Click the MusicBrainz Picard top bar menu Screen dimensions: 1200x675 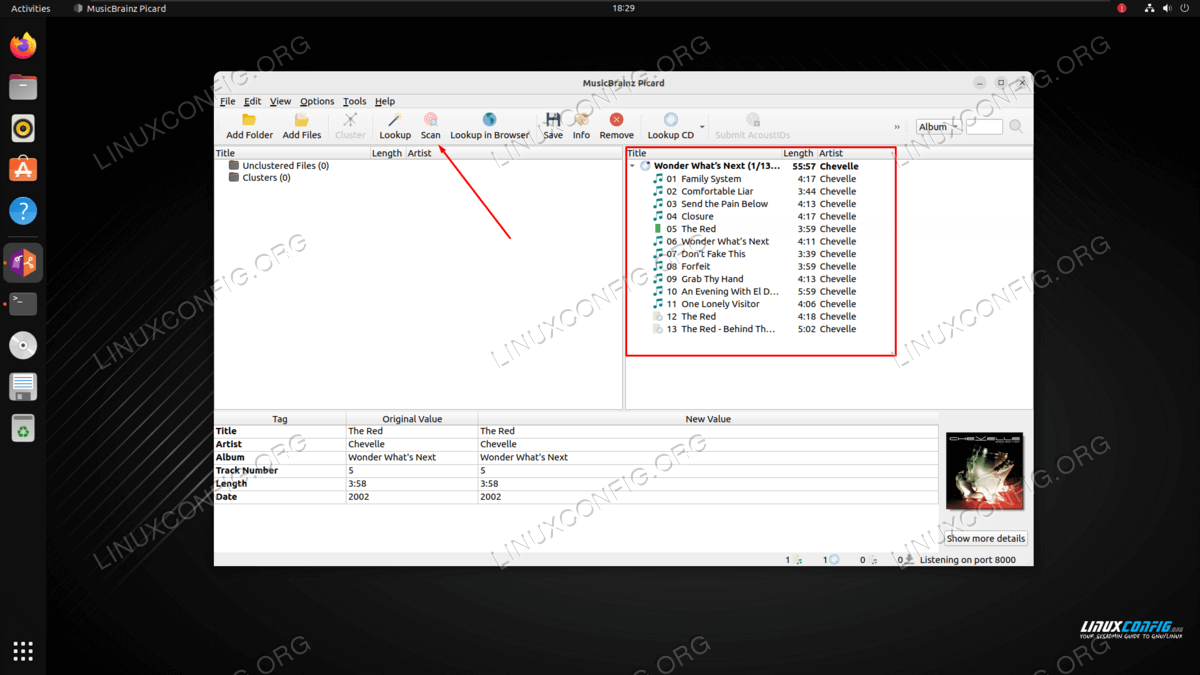point(120,8)
